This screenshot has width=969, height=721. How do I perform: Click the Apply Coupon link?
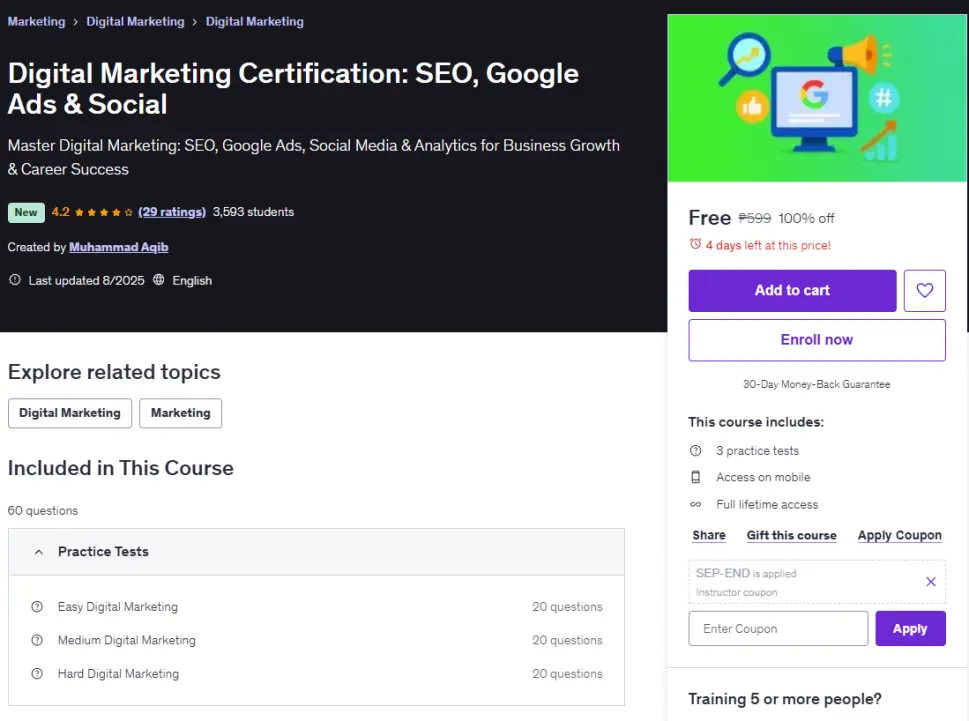(x=900, y=535)
